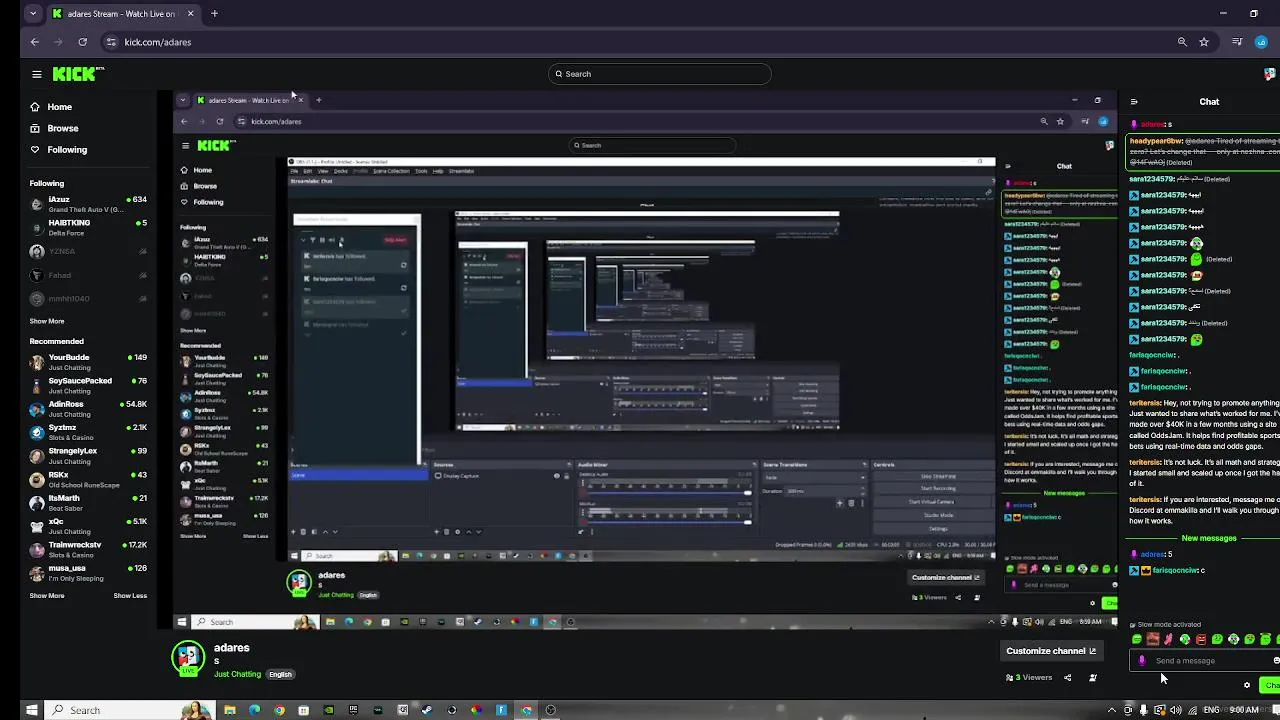Image resolution: width=1280 pixels, height=720 pixels.
Task: Open AdinRoss recommended channel
Action: (x=88, y=409)
